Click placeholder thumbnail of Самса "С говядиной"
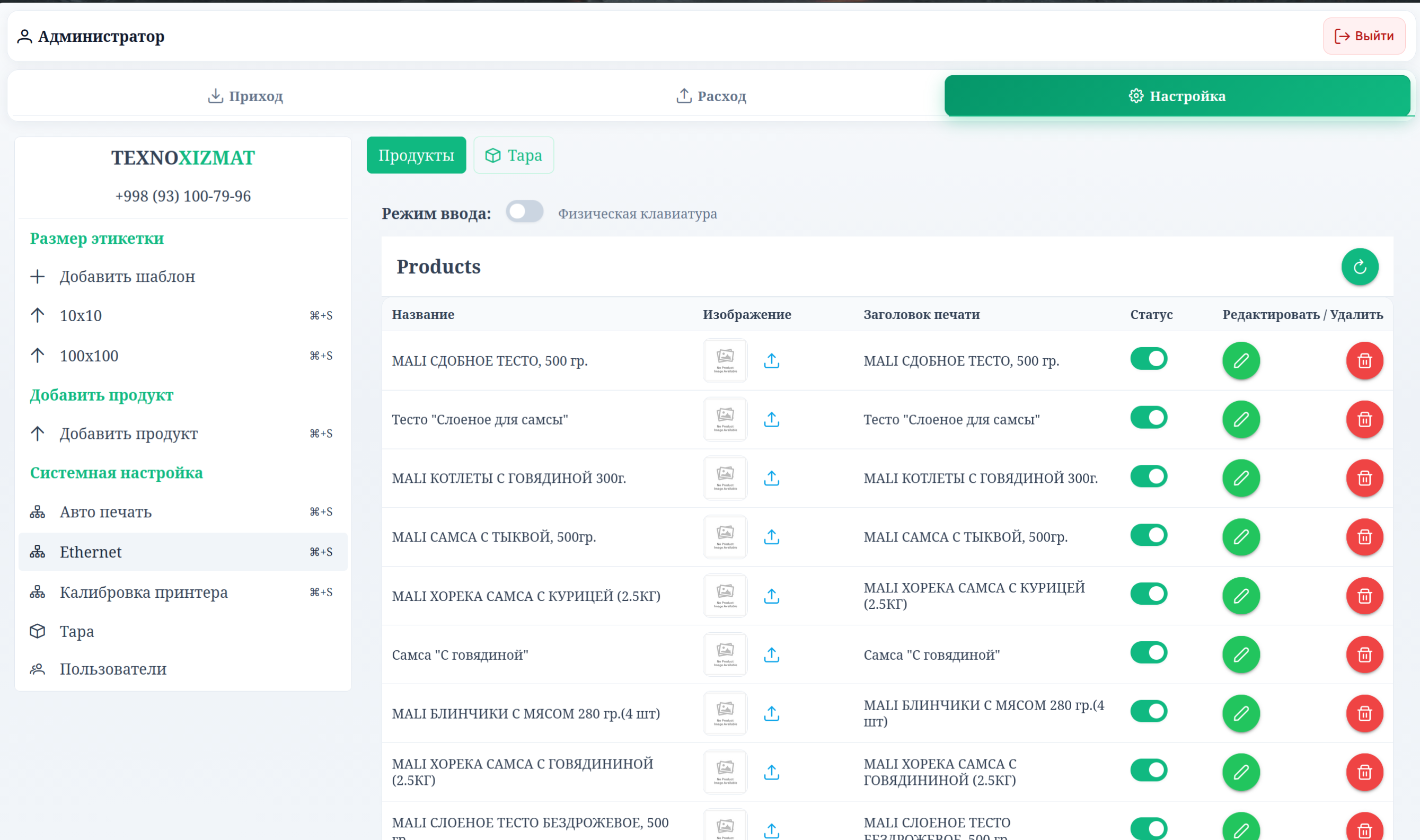Viewport: 1420px width, 840px height. click(725, 655)
